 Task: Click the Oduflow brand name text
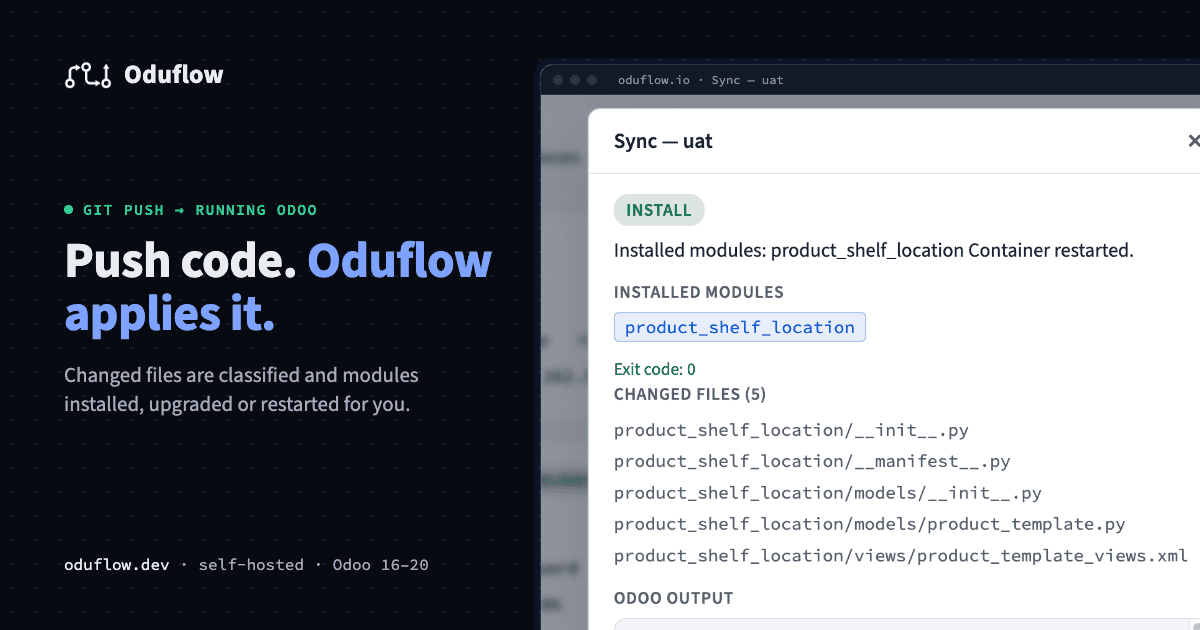[174, 75]
